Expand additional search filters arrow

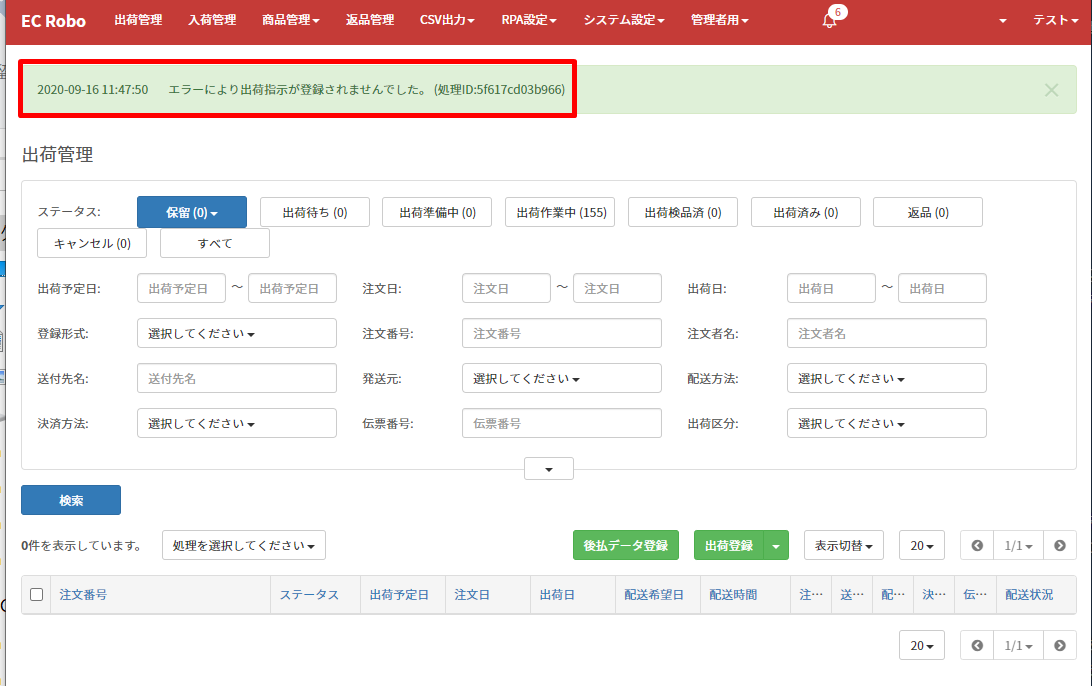(549, 469)
